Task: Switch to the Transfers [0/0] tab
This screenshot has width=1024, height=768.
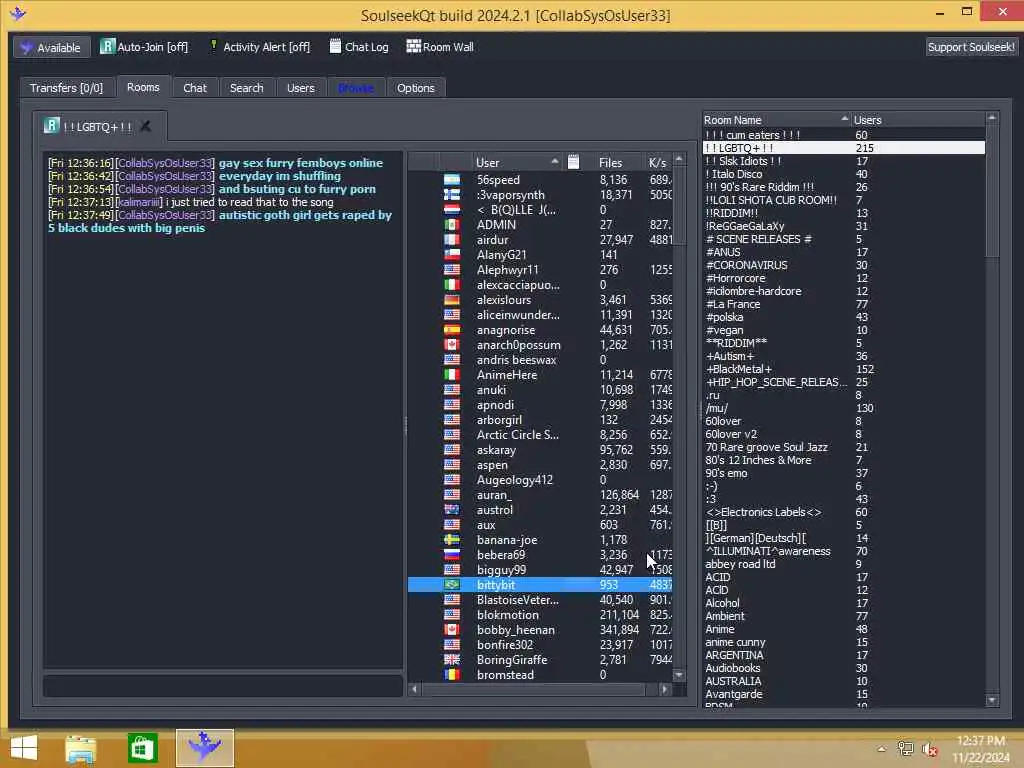Action: pyautogui.click(x=66, y=88)
